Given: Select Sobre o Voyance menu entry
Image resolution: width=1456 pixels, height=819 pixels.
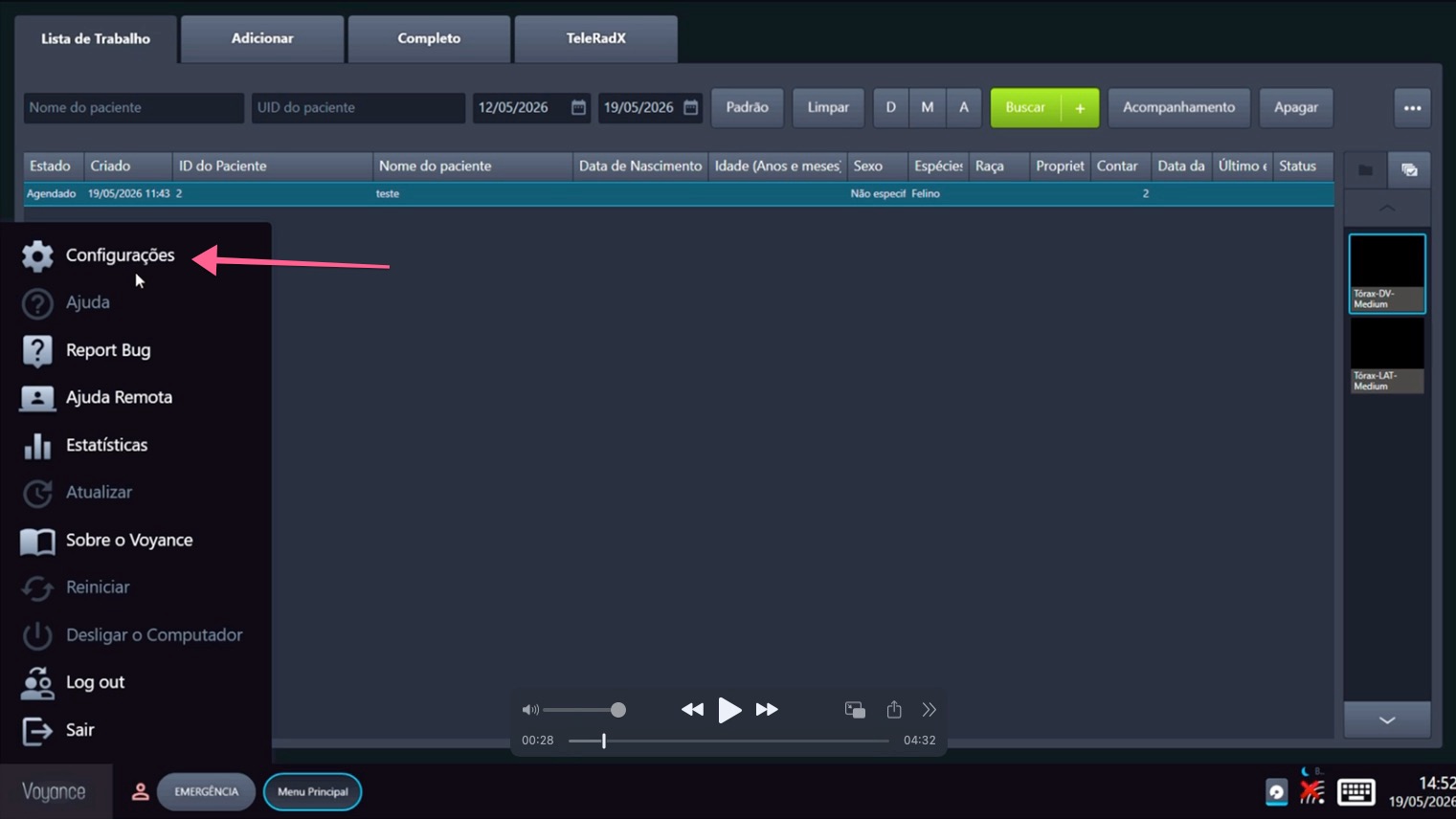Looking at the screenshot, I should 129,541.
